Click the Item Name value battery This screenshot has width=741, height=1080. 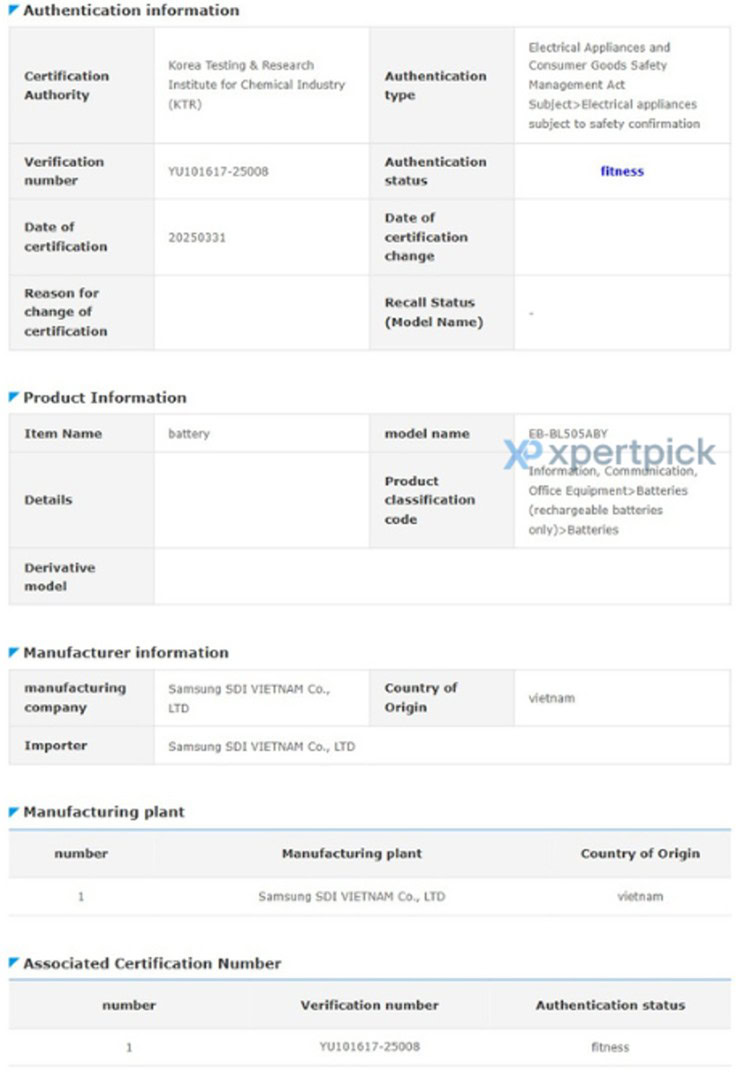[x=189, y=434]
